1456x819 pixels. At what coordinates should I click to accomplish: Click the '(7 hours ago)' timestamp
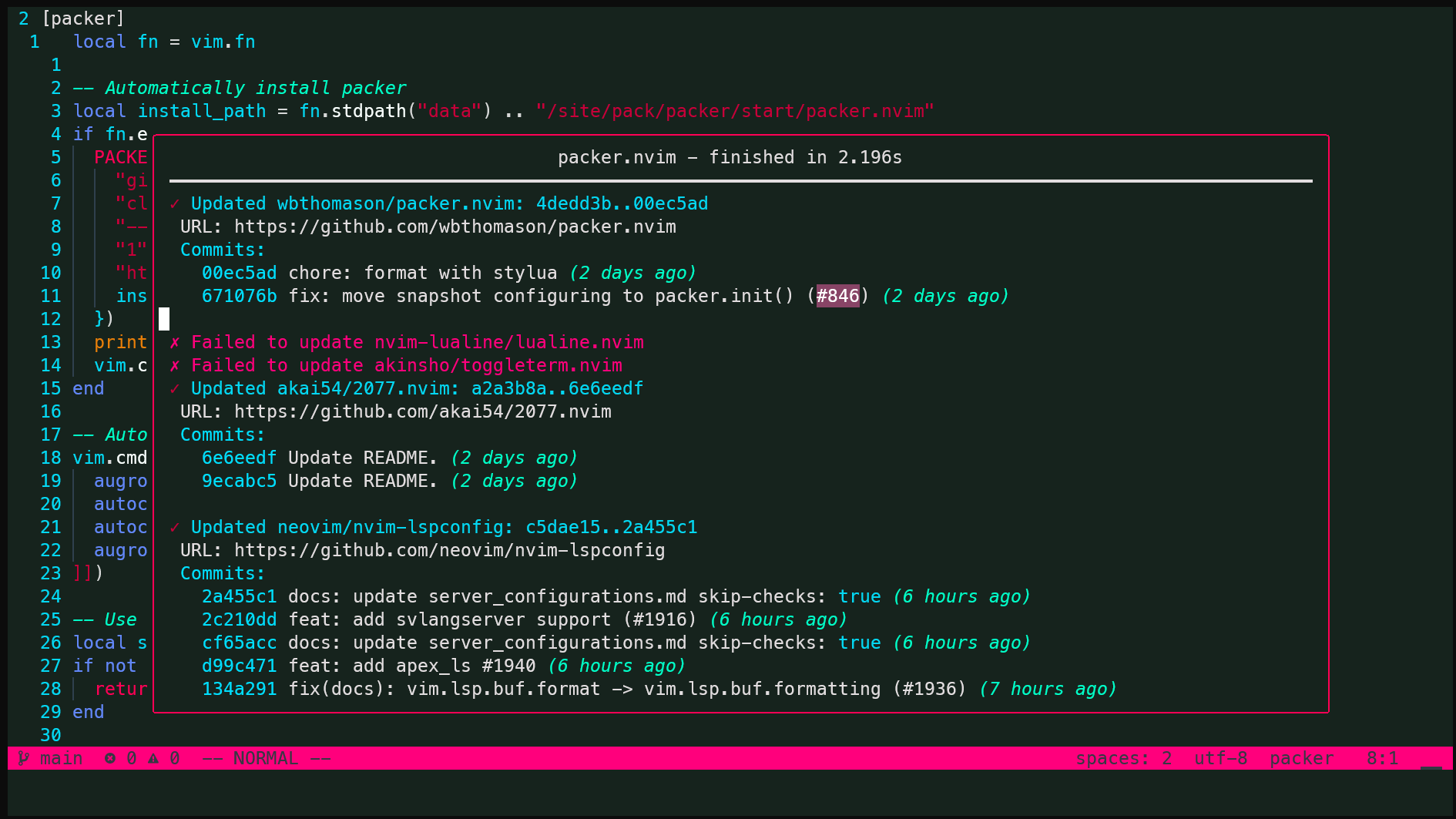(1048, 689)
